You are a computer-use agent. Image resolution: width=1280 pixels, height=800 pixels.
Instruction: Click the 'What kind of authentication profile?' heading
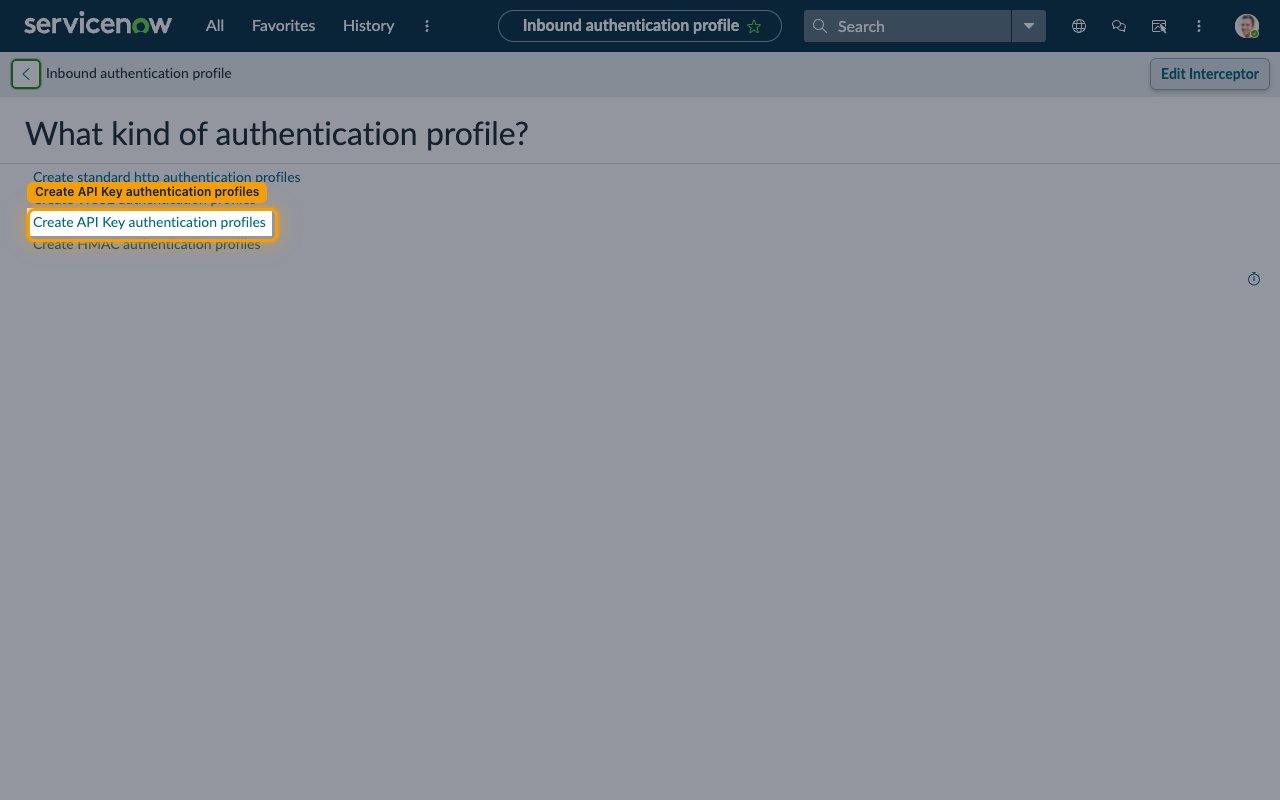pos(277,133)
